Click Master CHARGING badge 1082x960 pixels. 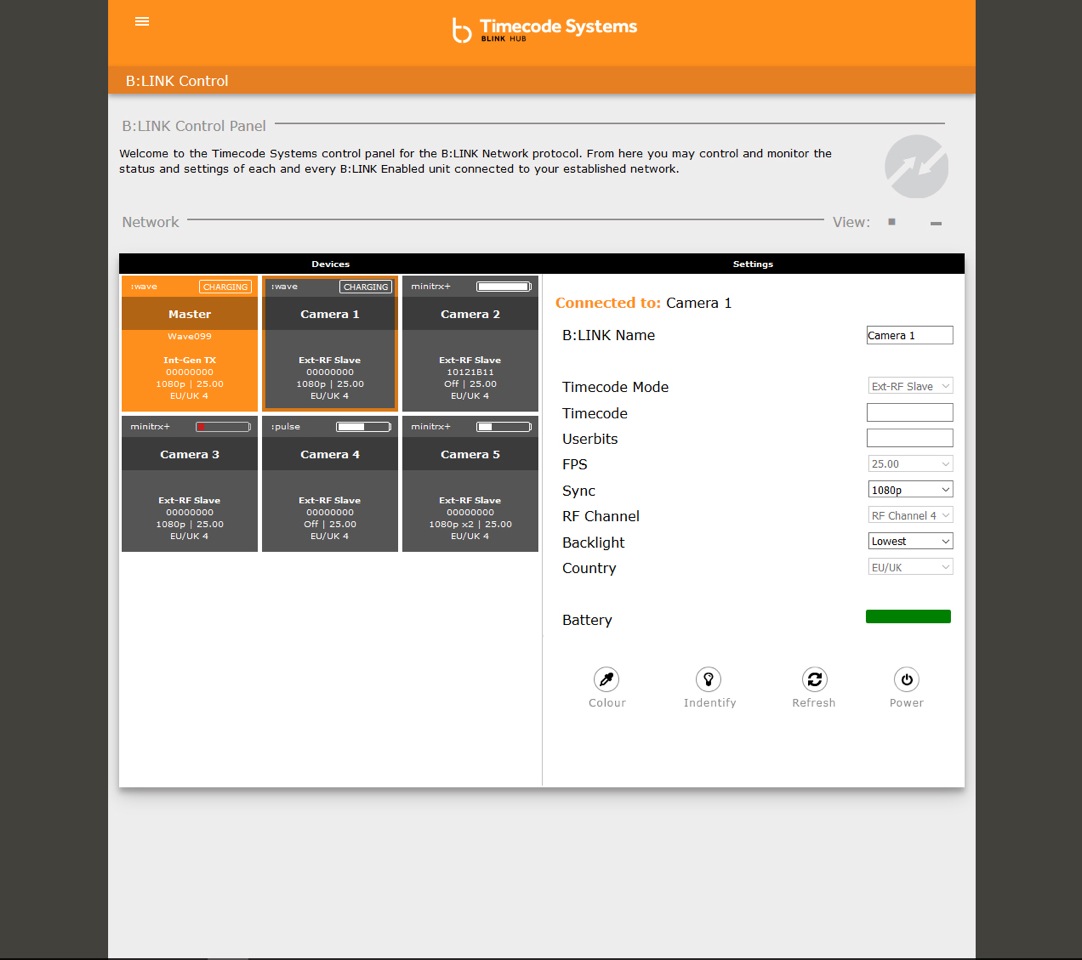(x=225, y=286)
